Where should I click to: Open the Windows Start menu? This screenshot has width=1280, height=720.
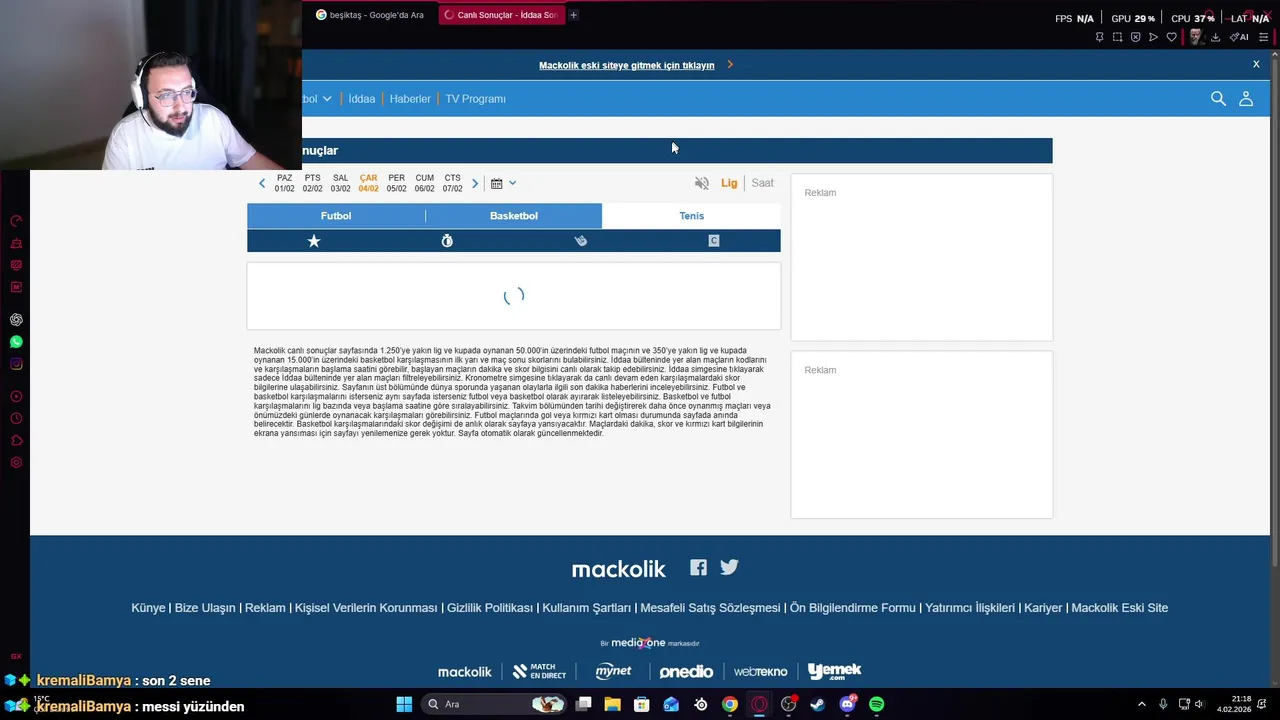point(404,704)
